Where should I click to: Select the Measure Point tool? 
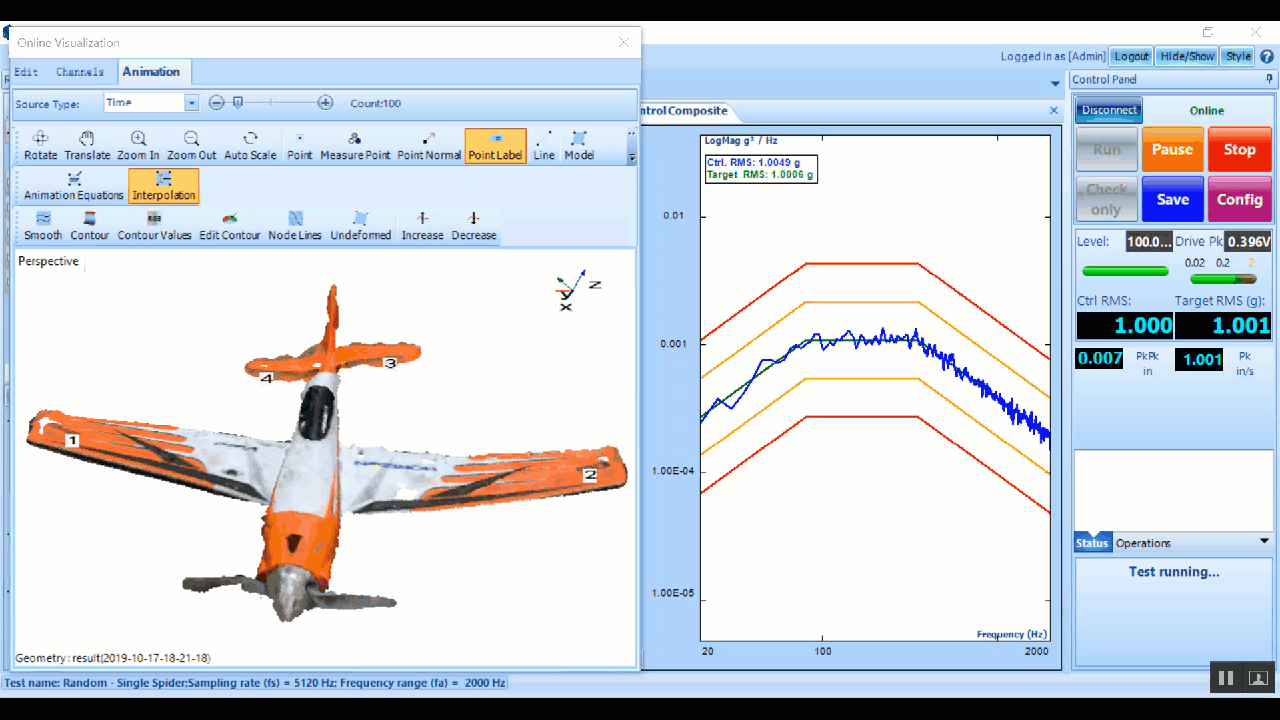point(354,145)
